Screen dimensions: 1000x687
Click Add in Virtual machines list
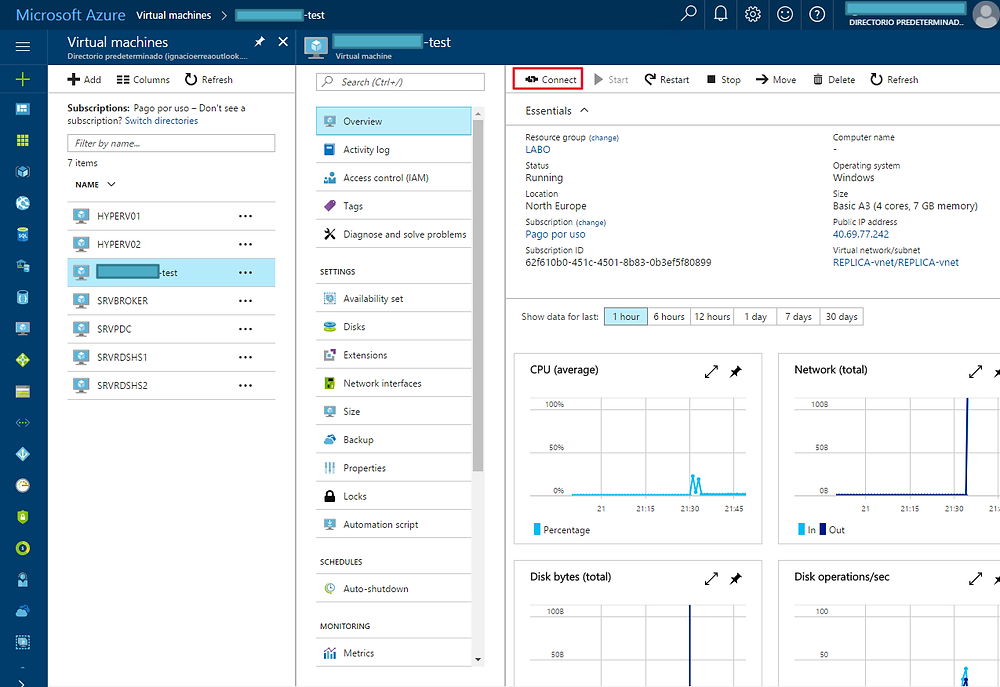point(84,80)
